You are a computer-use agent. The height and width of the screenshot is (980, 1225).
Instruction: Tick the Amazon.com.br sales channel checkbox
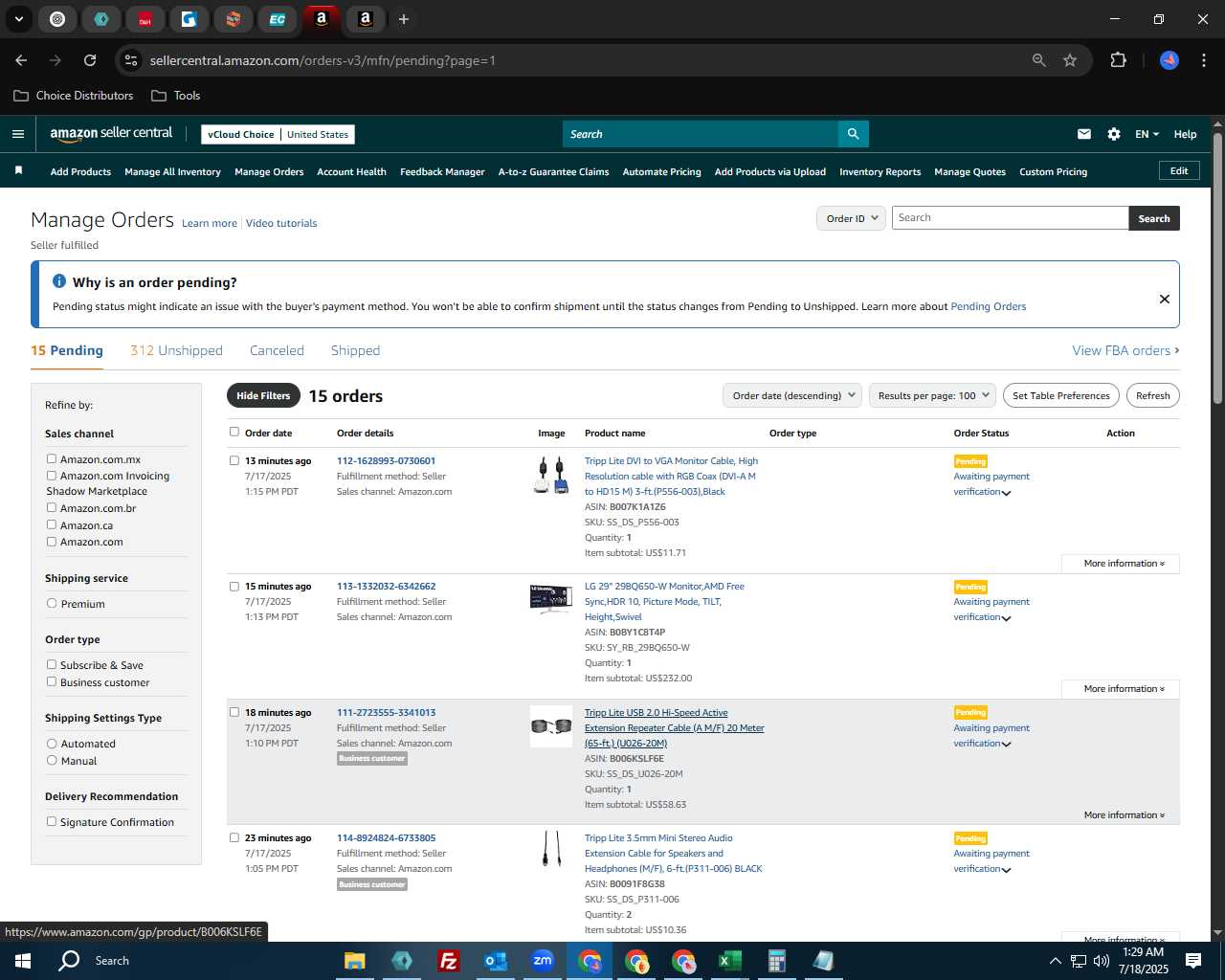tap(52, 507)
